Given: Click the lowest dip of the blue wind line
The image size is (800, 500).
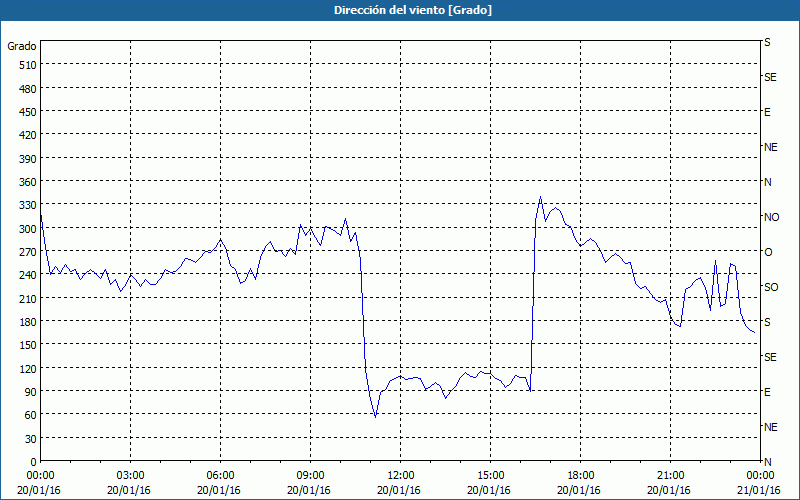Looking at the screenshot, I should [376, 417].
